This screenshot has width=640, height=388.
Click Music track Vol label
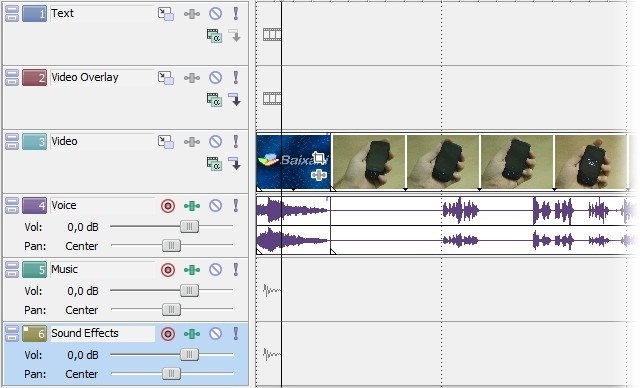tap(33, 291)
